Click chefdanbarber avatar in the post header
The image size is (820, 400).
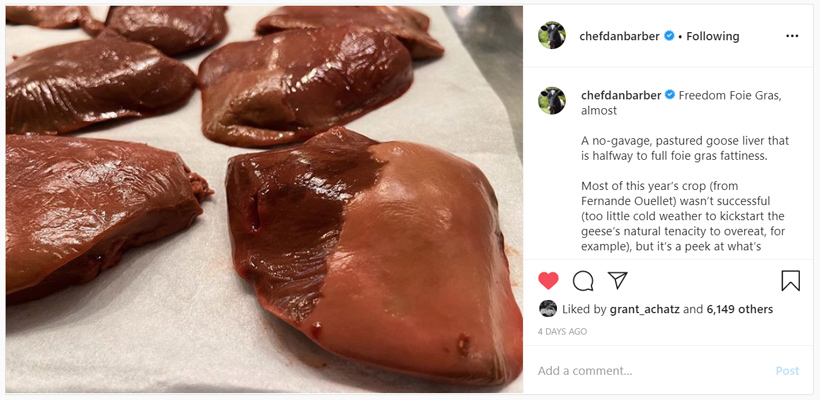click(552, 36)
